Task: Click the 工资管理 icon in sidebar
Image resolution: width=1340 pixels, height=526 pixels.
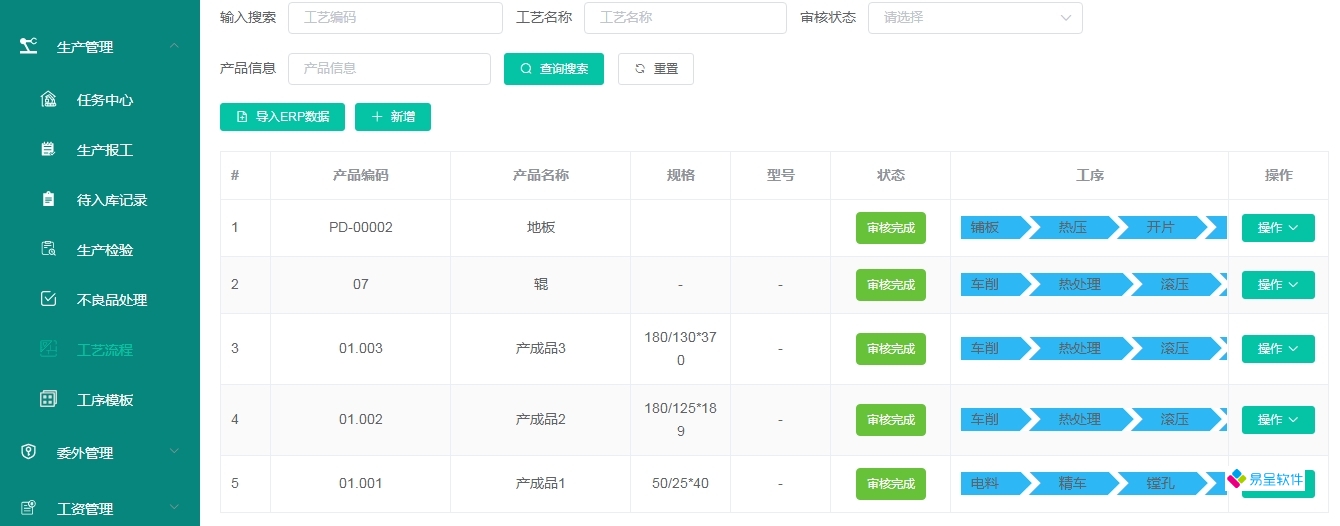Action: (x=29, y=508)
